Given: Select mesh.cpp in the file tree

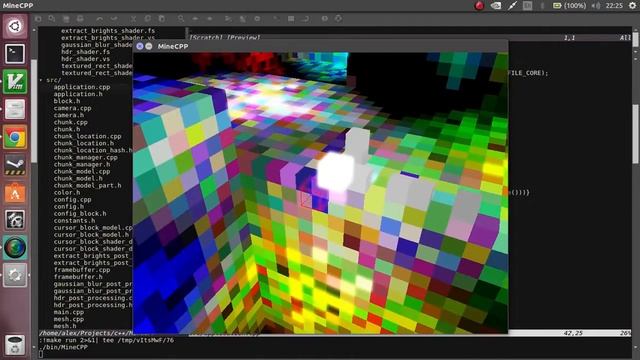Looking at the screenshot, I should (69, 319).
